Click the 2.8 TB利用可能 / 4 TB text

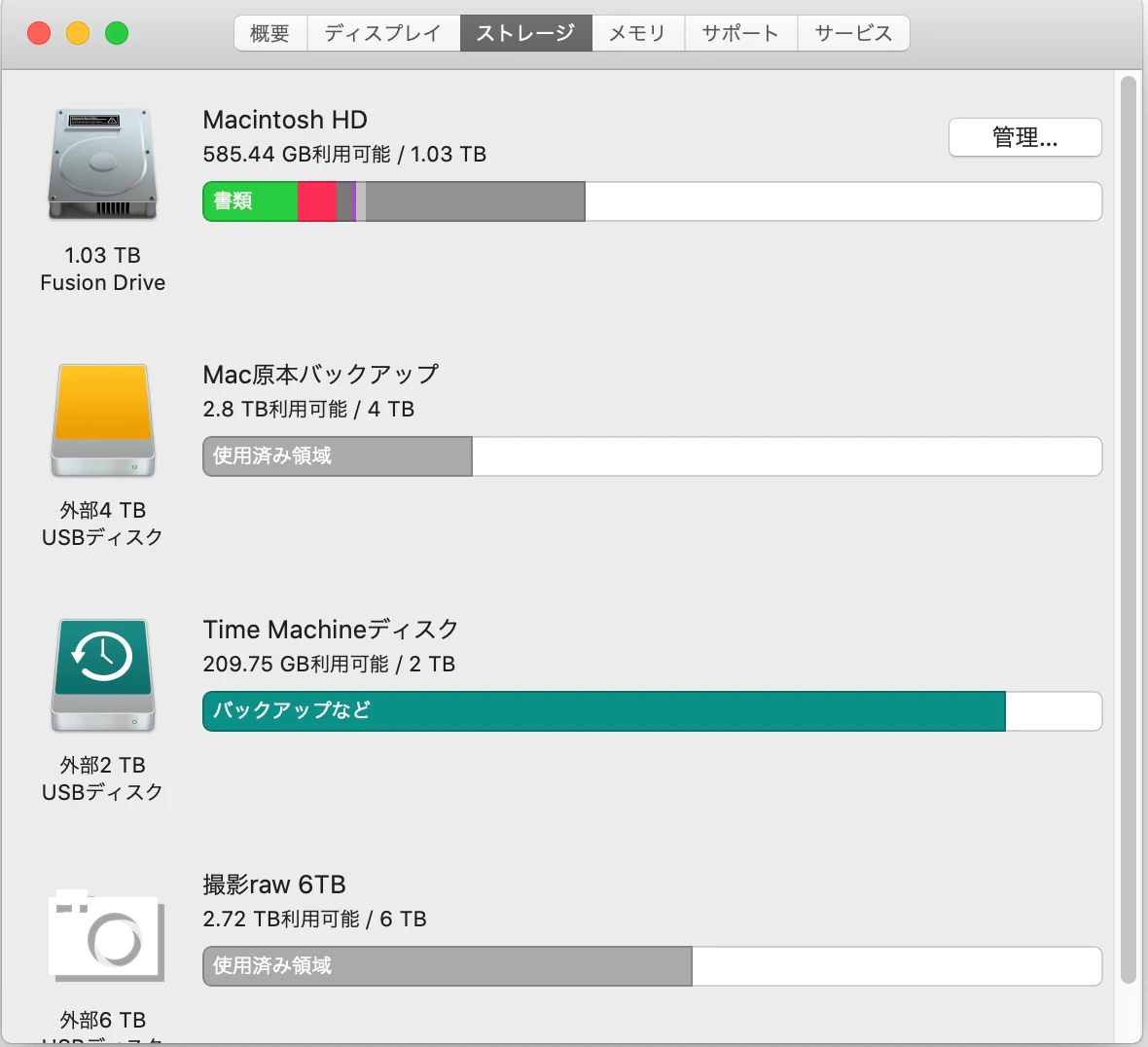[x=308, y=409]
